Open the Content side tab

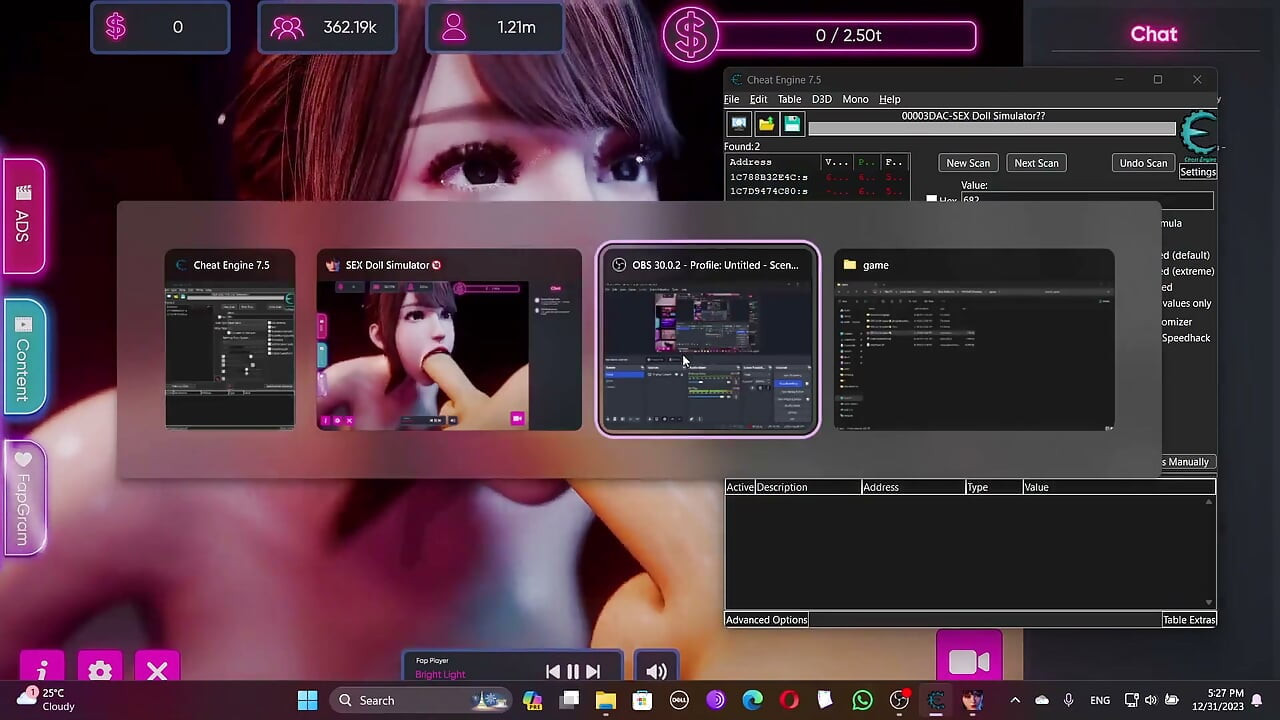click(x=23, y=356)
